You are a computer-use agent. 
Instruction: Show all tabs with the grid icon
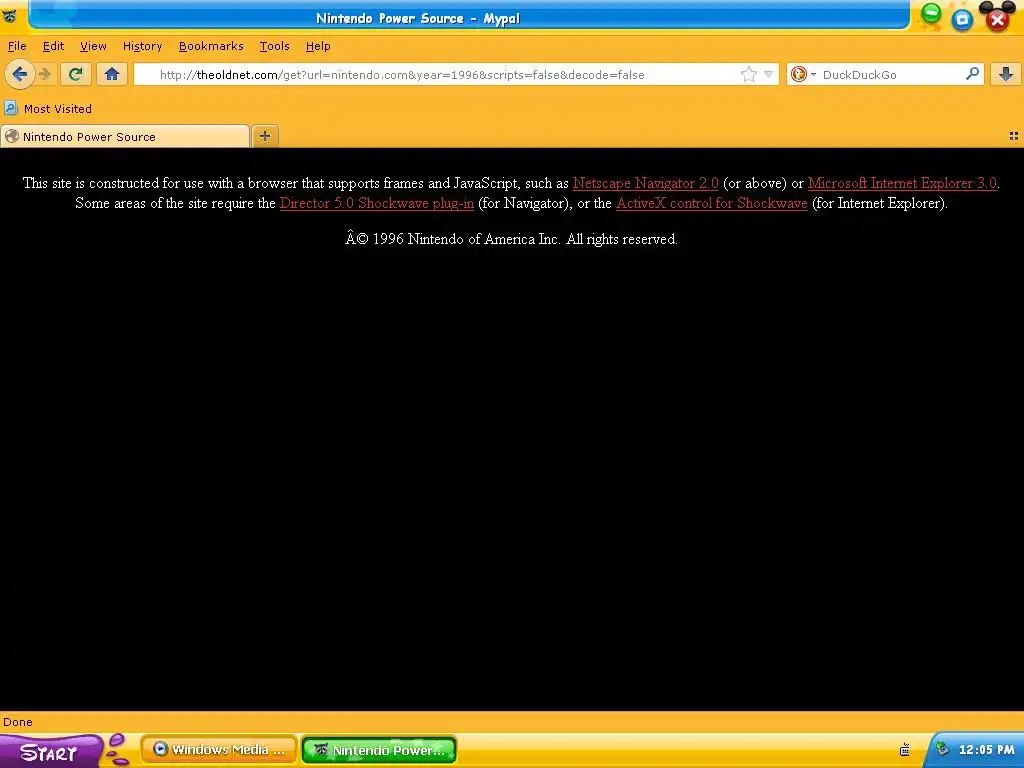click(x=1014, y=136)
